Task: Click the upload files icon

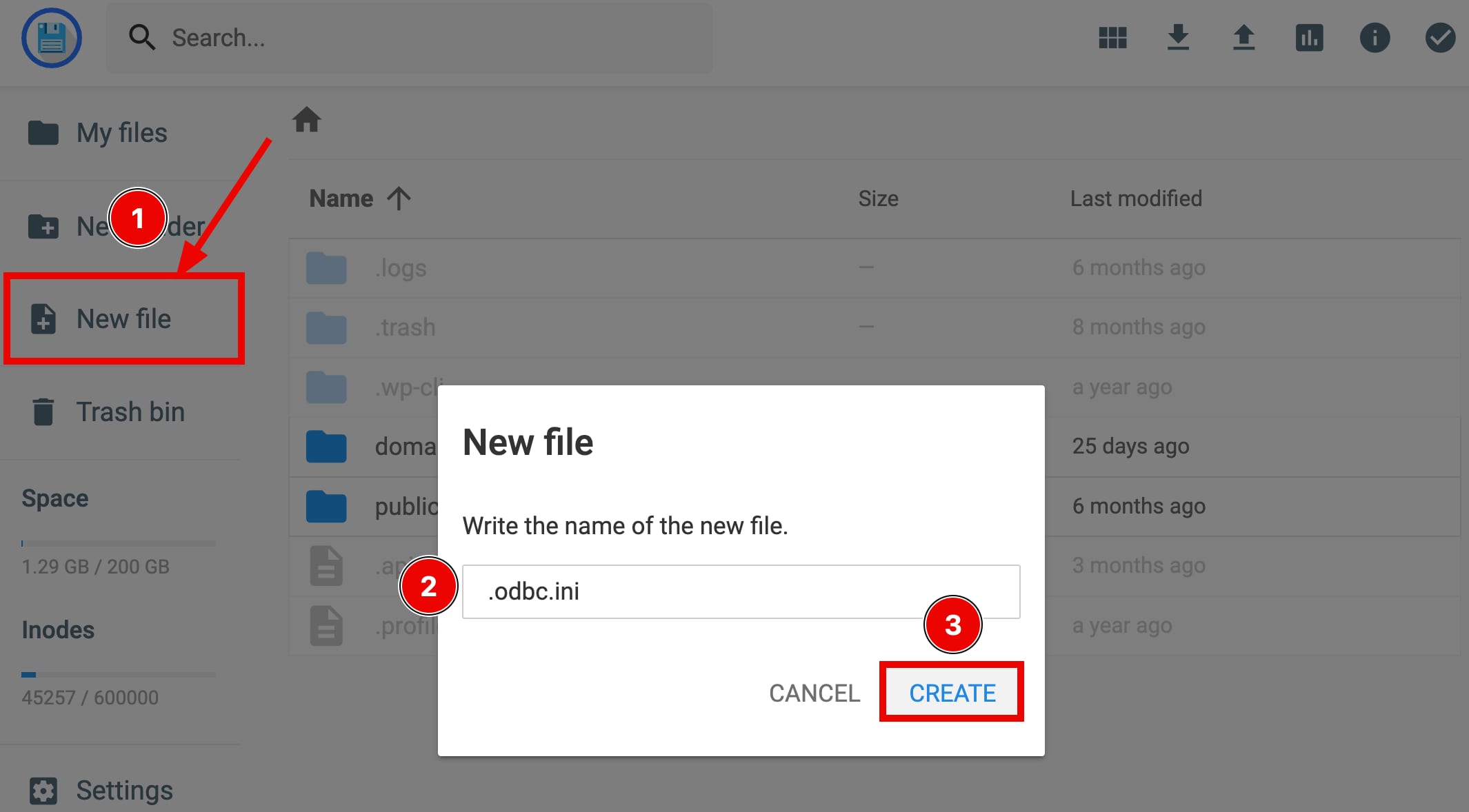Action: coord(1244,38)
